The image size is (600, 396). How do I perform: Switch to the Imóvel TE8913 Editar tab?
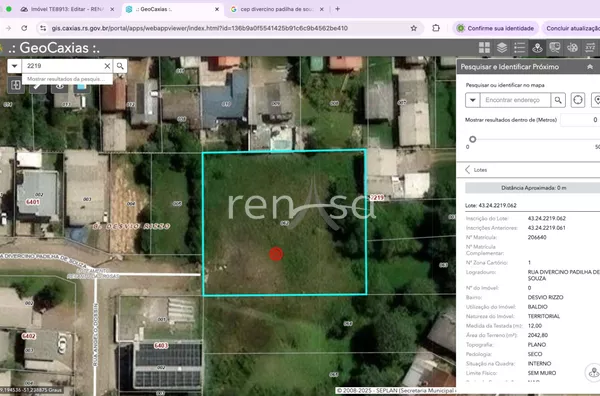click(x=67, y=9)
